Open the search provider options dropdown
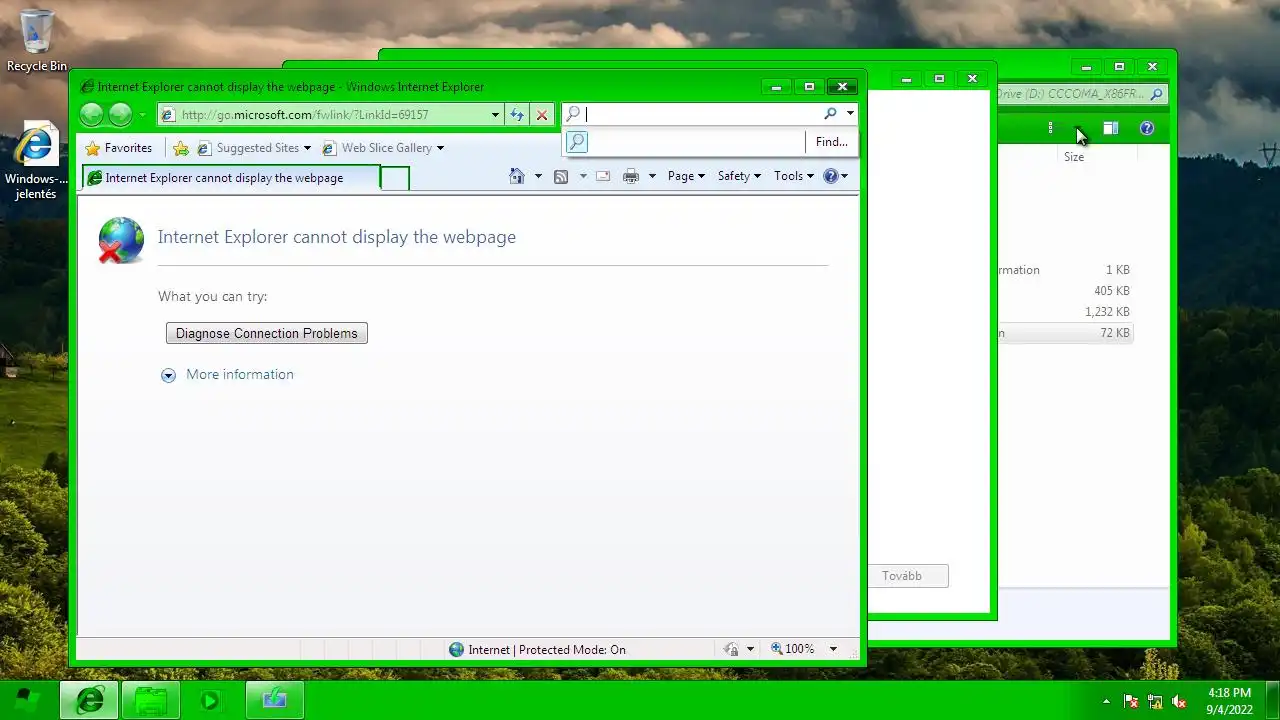Image resolution: width=1280 pixels, height=720 pixels. pyautogui.click(x=850, y=114)
